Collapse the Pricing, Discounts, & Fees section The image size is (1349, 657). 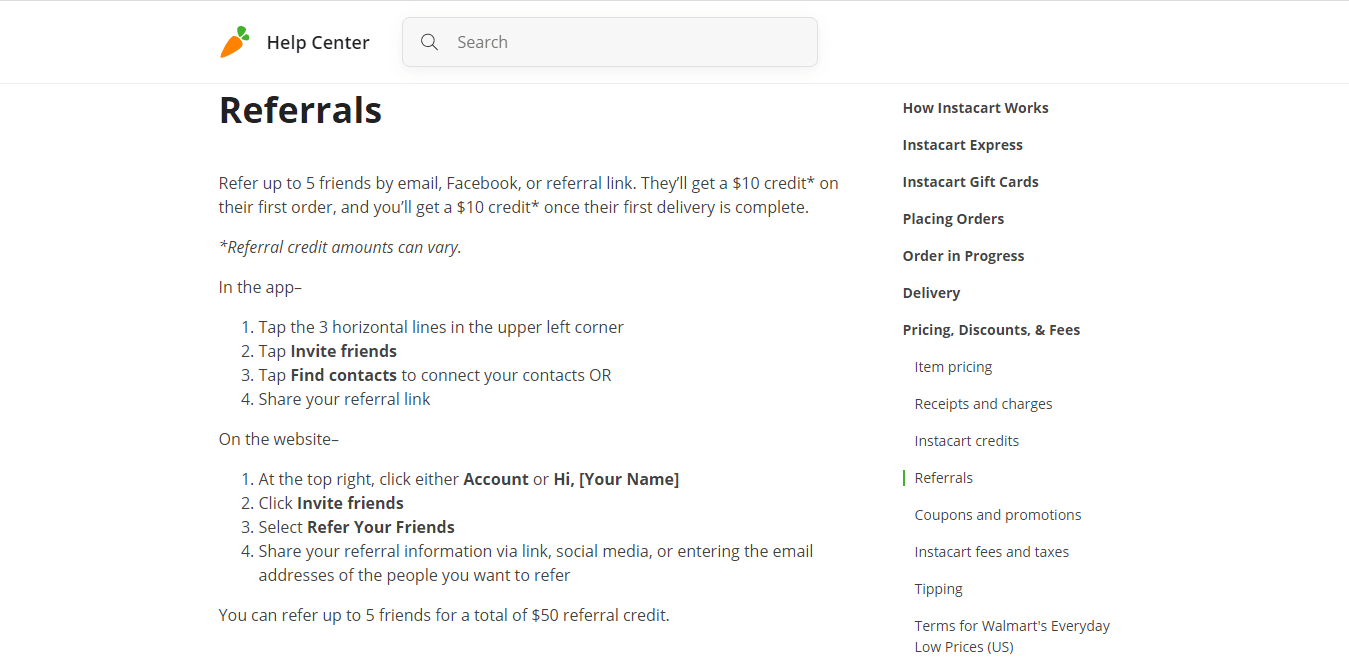[991, 330]
